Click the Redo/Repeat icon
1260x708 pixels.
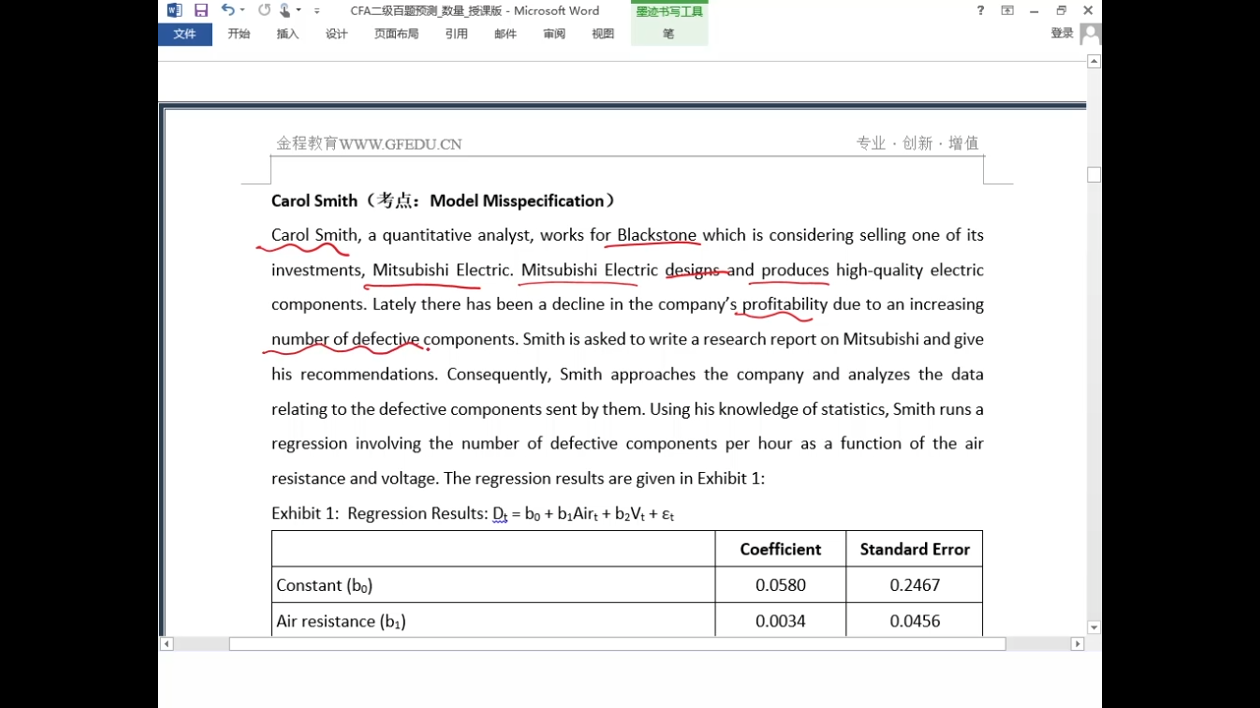[264, 11]
